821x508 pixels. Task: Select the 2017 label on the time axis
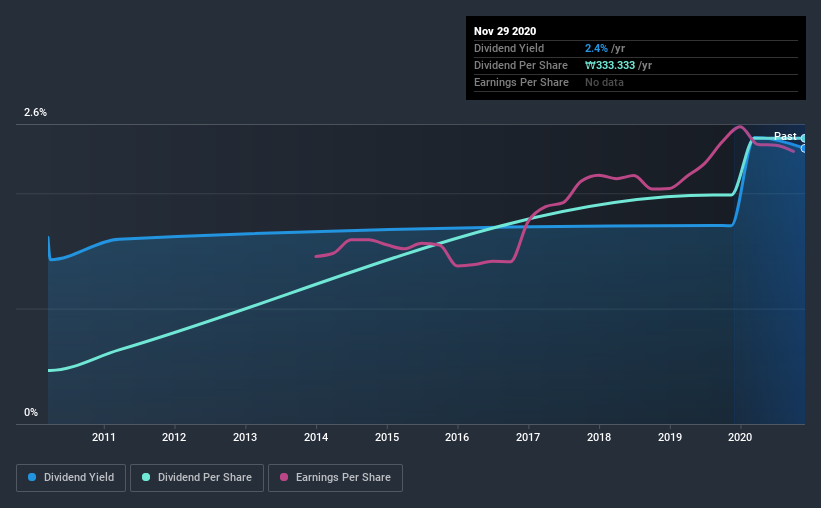[x=528, y=437]
